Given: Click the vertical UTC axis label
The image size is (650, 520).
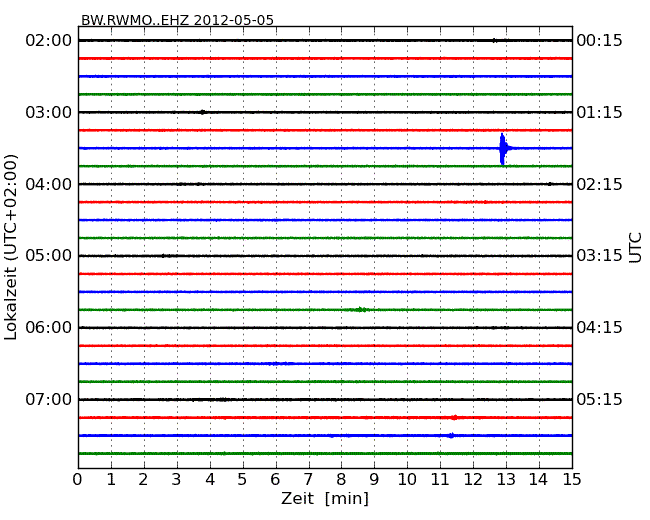Looking at the screenshot, I should (635, 248).
